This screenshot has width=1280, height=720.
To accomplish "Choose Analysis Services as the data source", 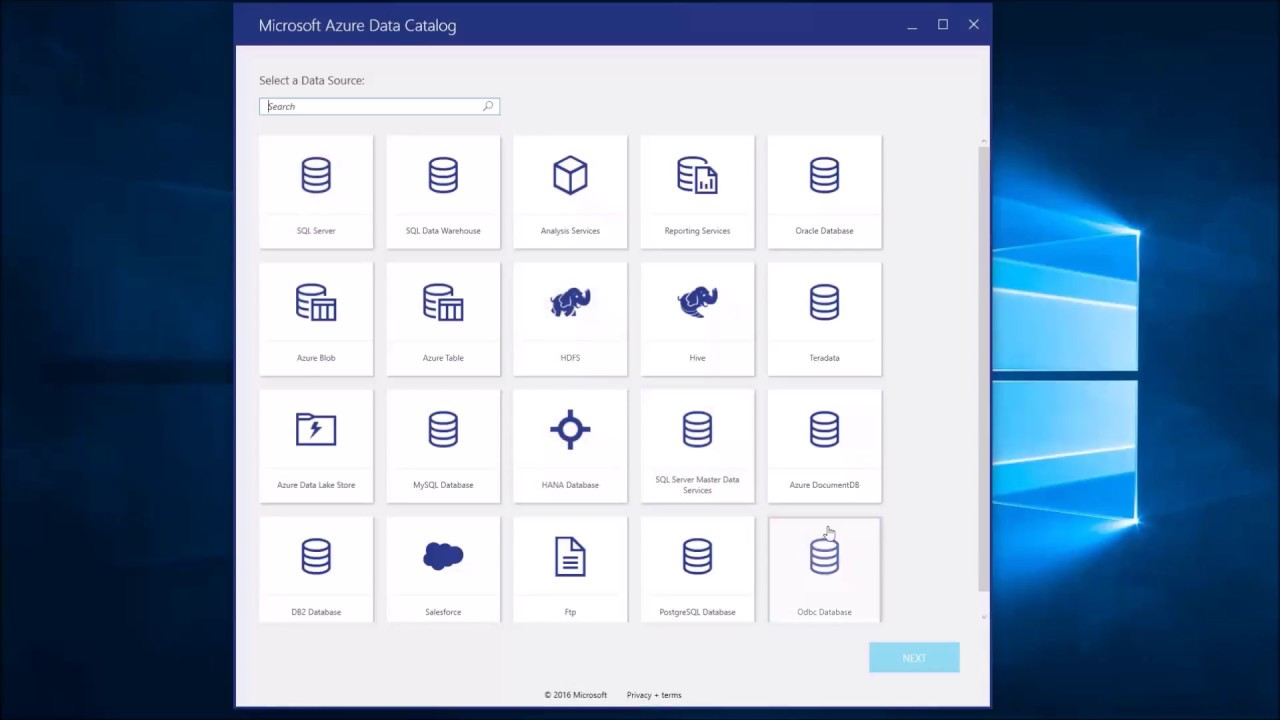I will 570,190.
